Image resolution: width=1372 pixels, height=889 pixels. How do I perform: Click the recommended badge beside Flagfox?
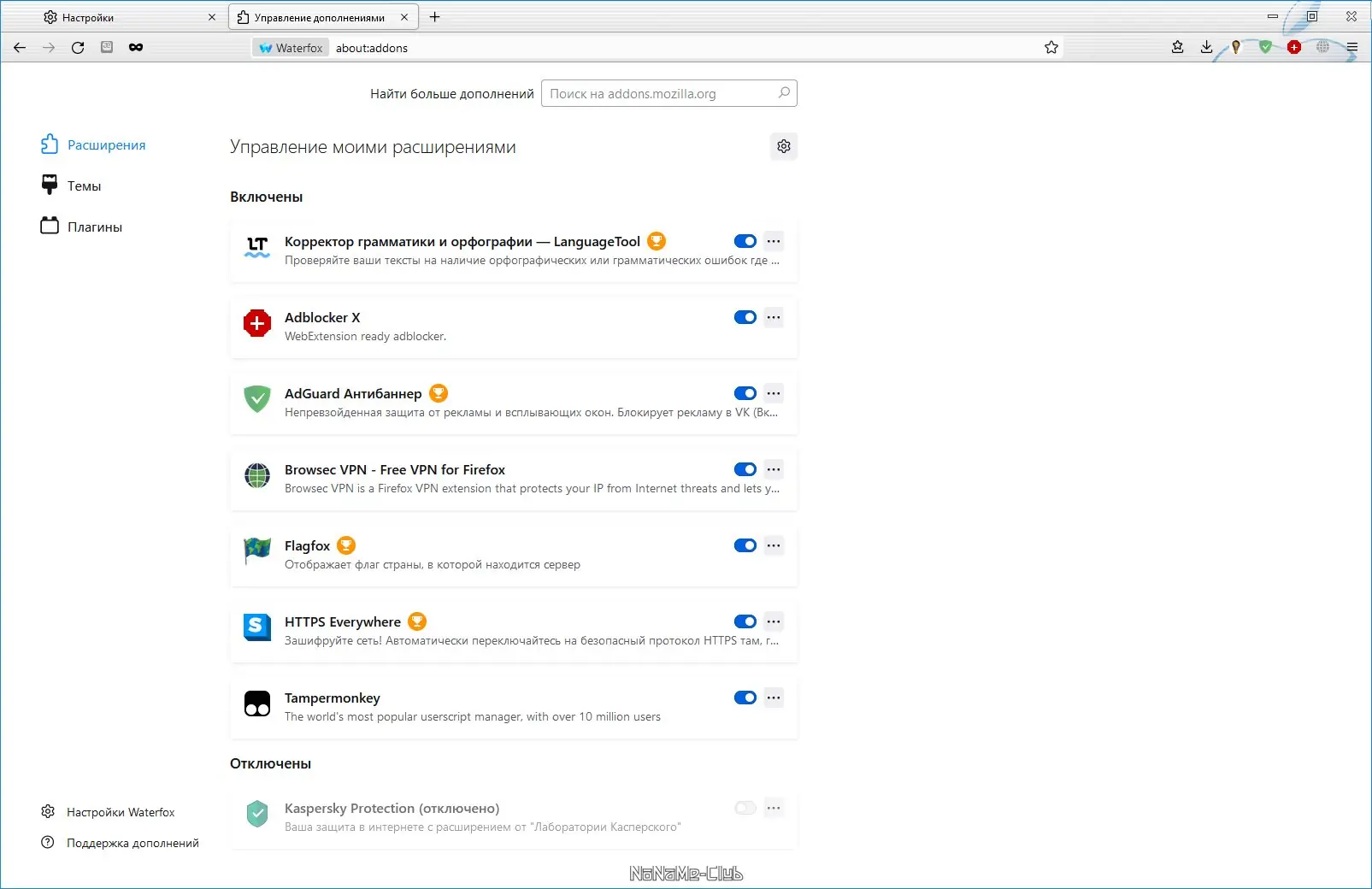346,545
